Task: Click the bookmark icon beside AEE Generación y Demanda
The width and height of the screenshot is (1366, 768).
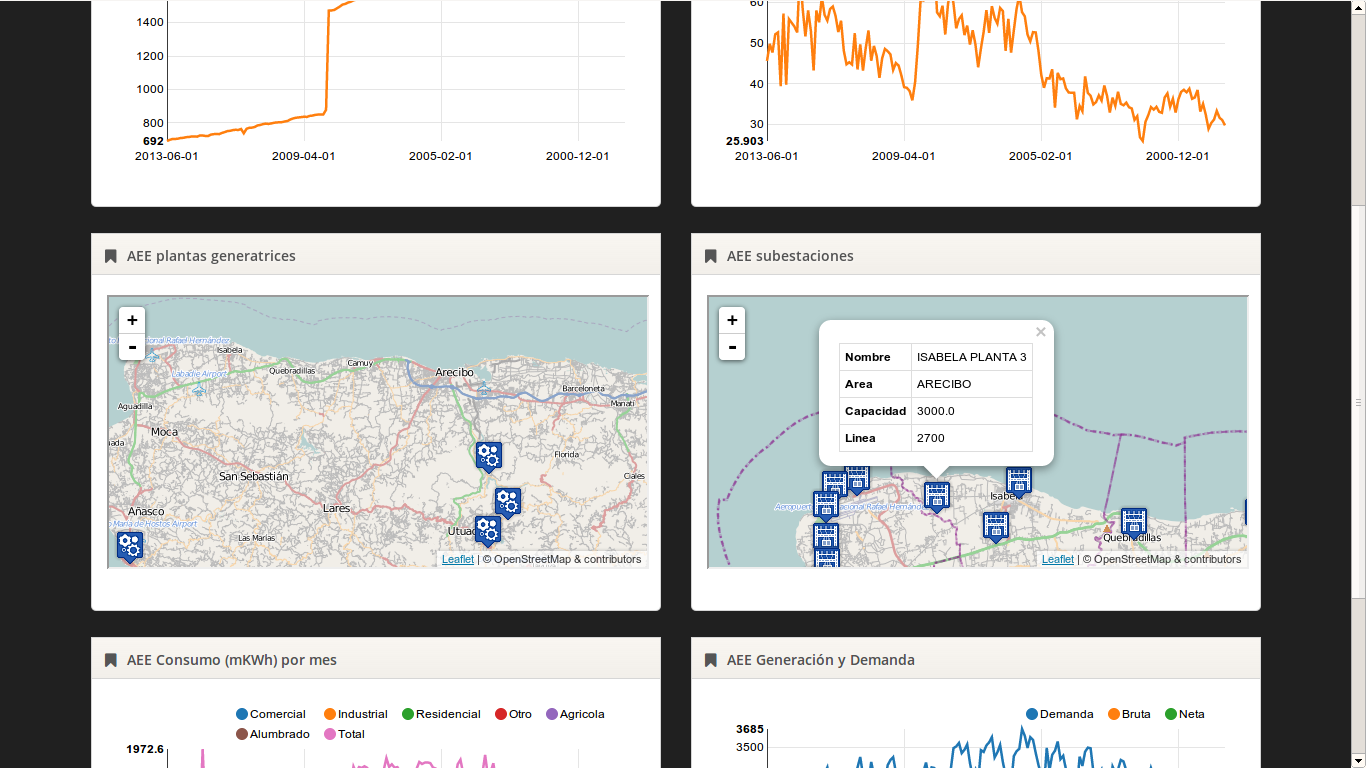Action: (711, 660)
